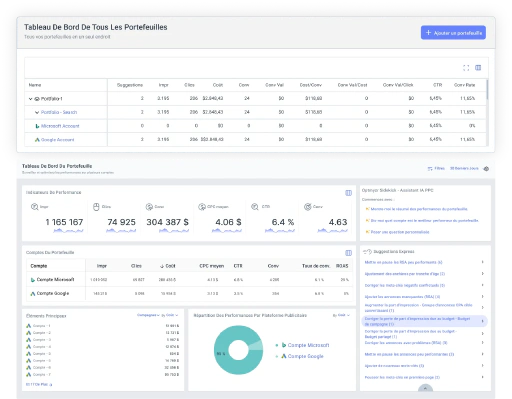This screenshot has height=399, width=512.
Task: Expand arrow for Ajouter les annonces manquantes (RSA)
Action: click(483, 296)
